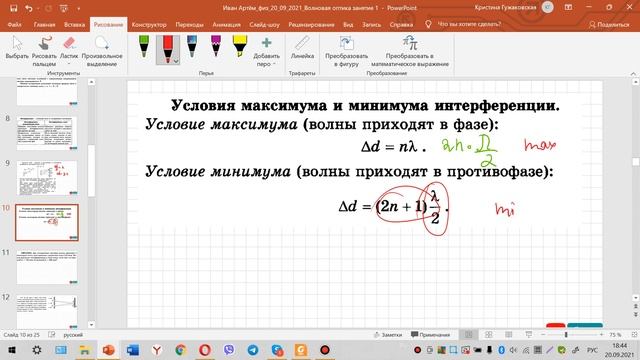
Task: Toggle the Линейка ruler stencil
Action: tap(302, 48)
